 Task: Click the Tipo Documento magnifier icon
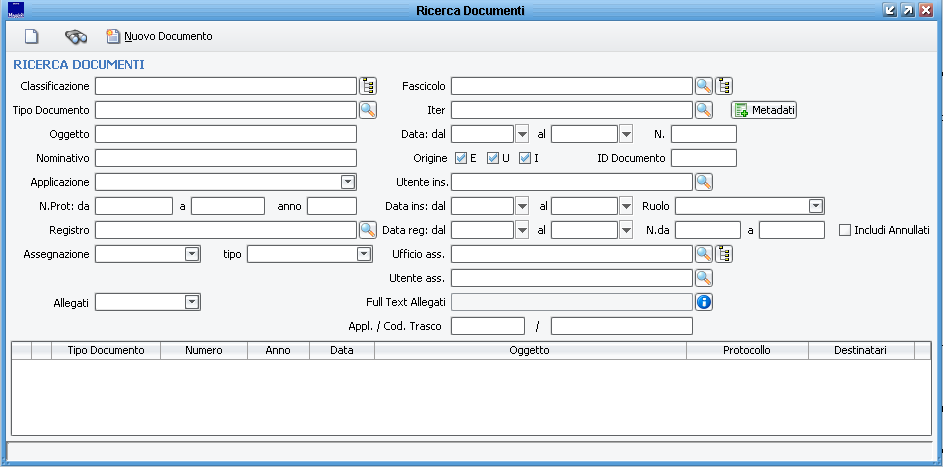[x=368, y=110]
